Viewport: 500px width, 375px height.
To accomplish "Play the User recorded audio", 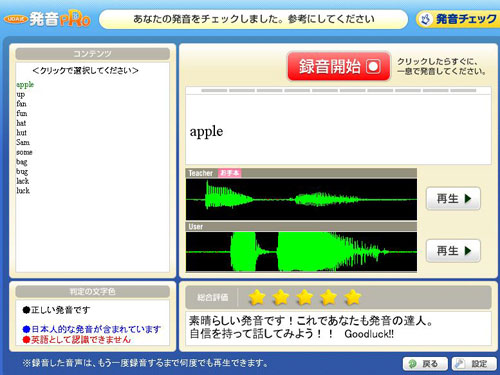I will (x=453, y=251).
